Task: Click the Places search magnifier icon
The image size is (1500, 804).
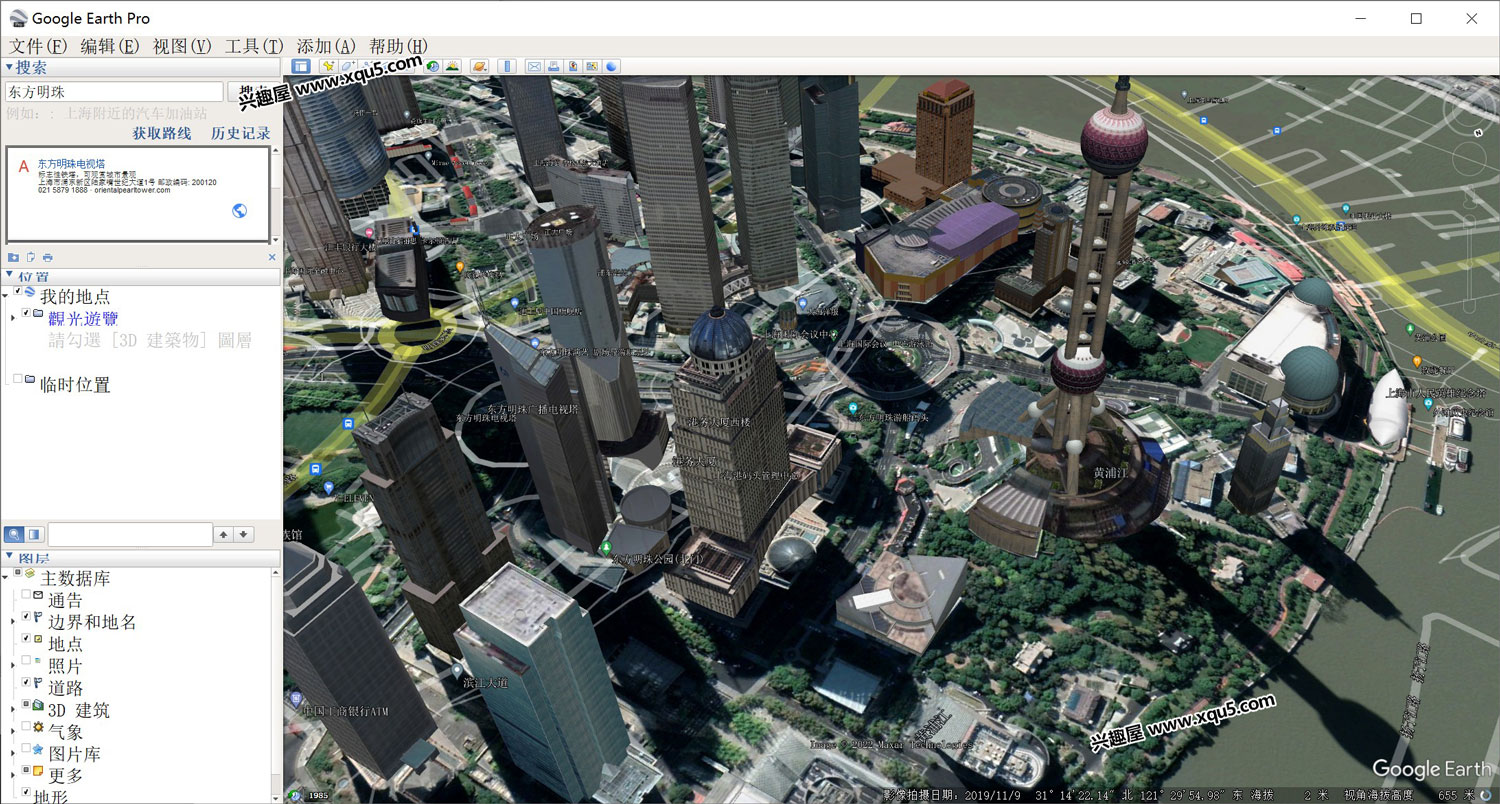Action: (14, 534)
